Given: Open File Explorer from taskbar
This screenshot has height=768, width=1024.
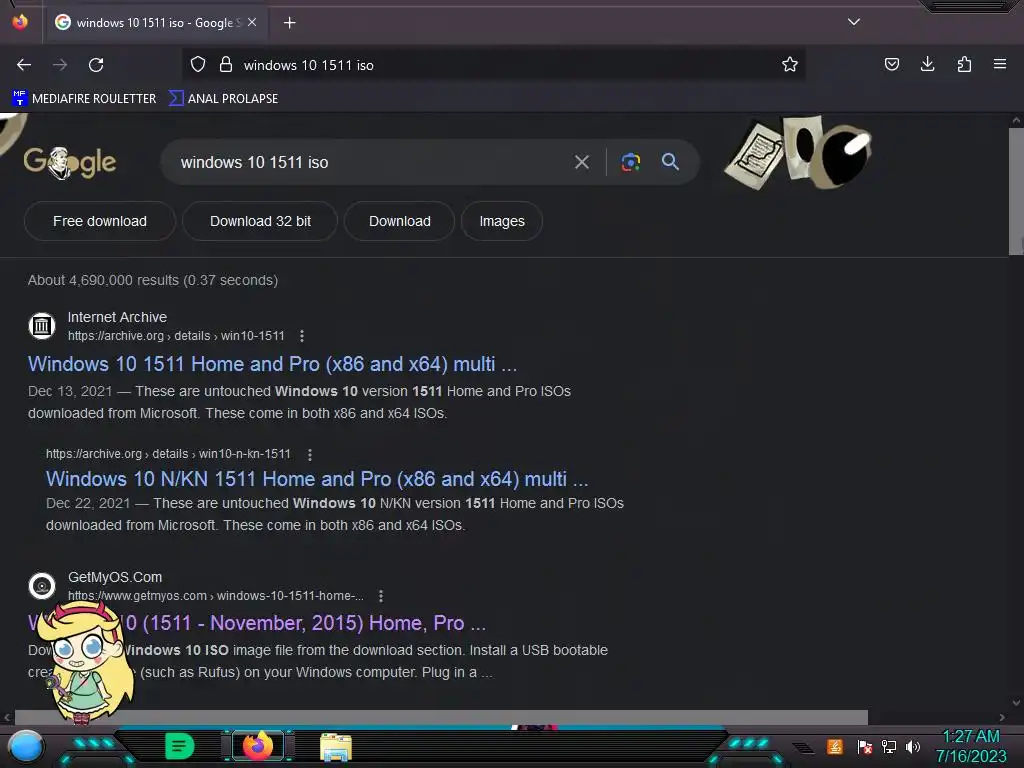Looking at the screenshot, I should pos(336,746).
